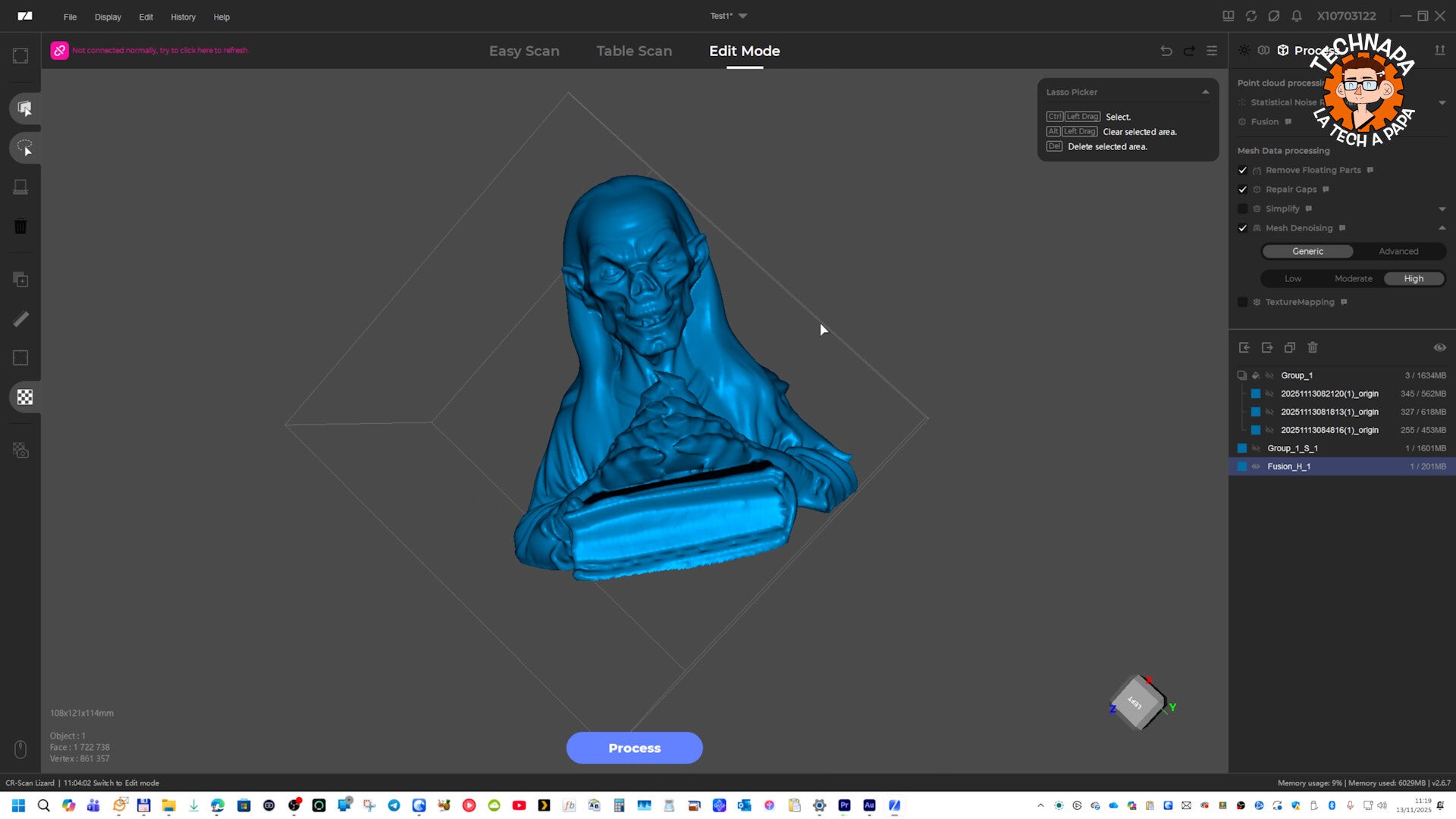
Task: Click Fusion_H_1 blue color swatch
Action: [1242, 466]
